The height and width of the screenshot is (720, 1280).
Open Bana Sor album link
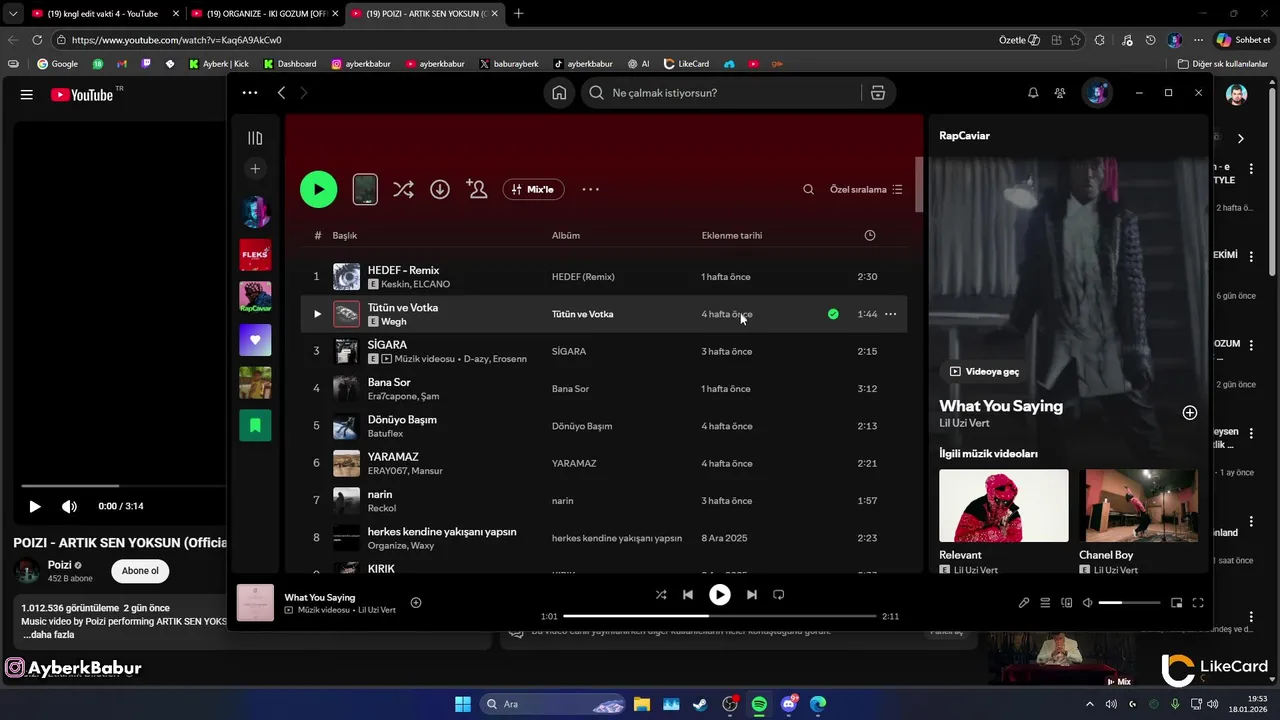(x=570, y=389)
